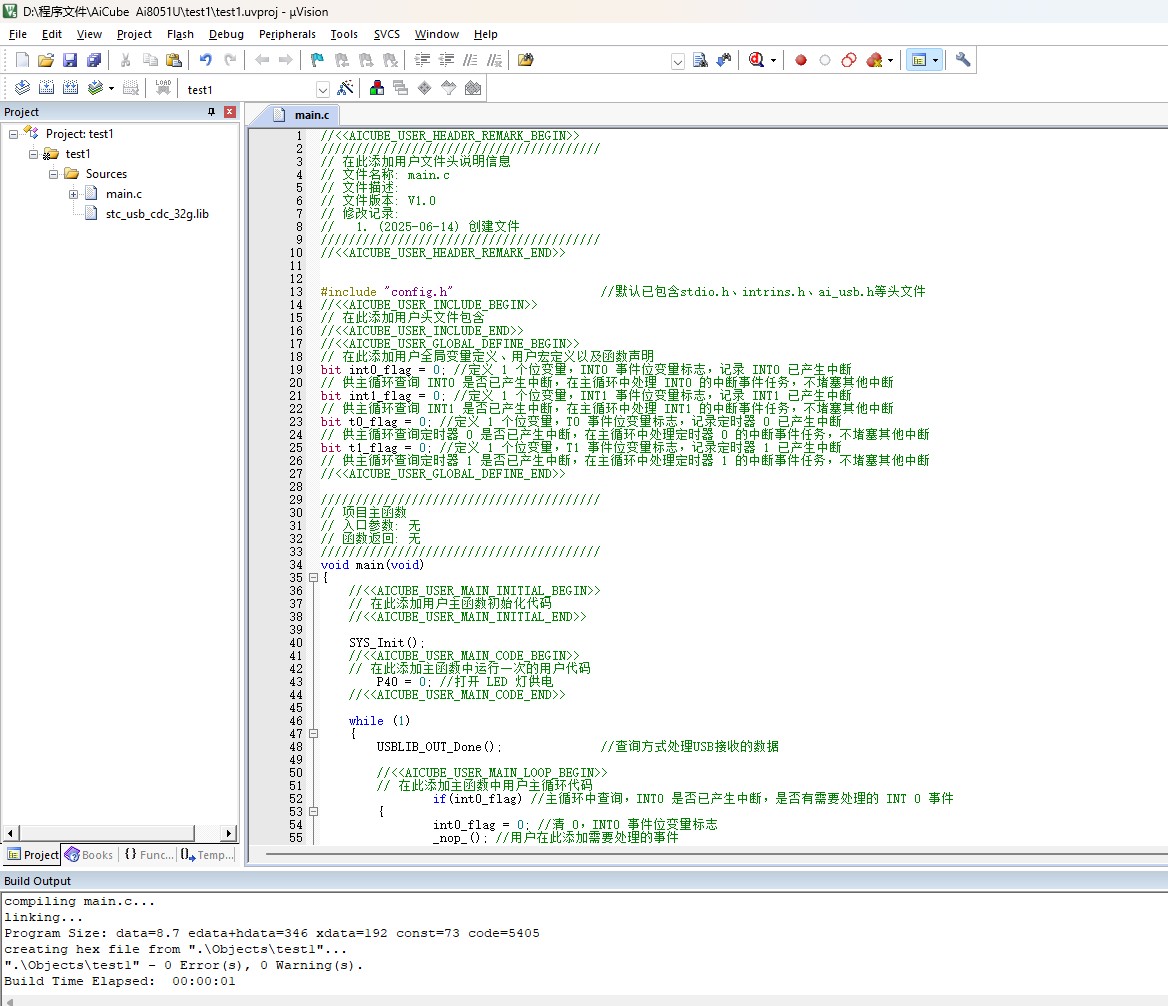The image size is (1168, 1006).
Task: Open configuration with the wrench icon
Action: coord(962,60)
